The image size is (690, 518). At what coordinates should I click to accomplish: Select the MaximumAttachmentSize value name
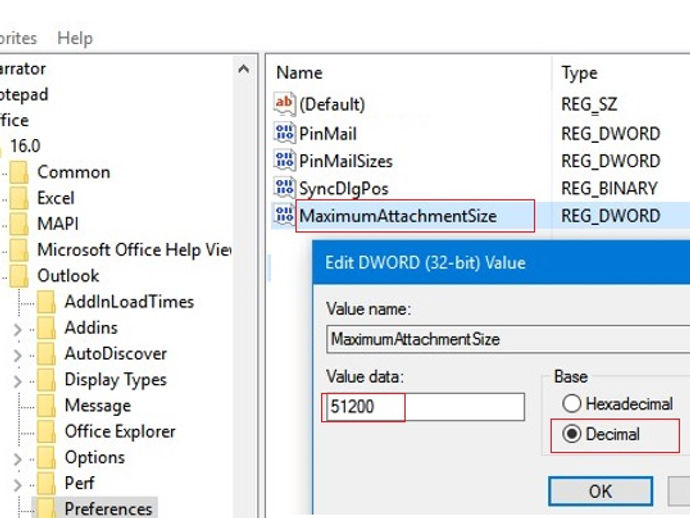[398, 216]
